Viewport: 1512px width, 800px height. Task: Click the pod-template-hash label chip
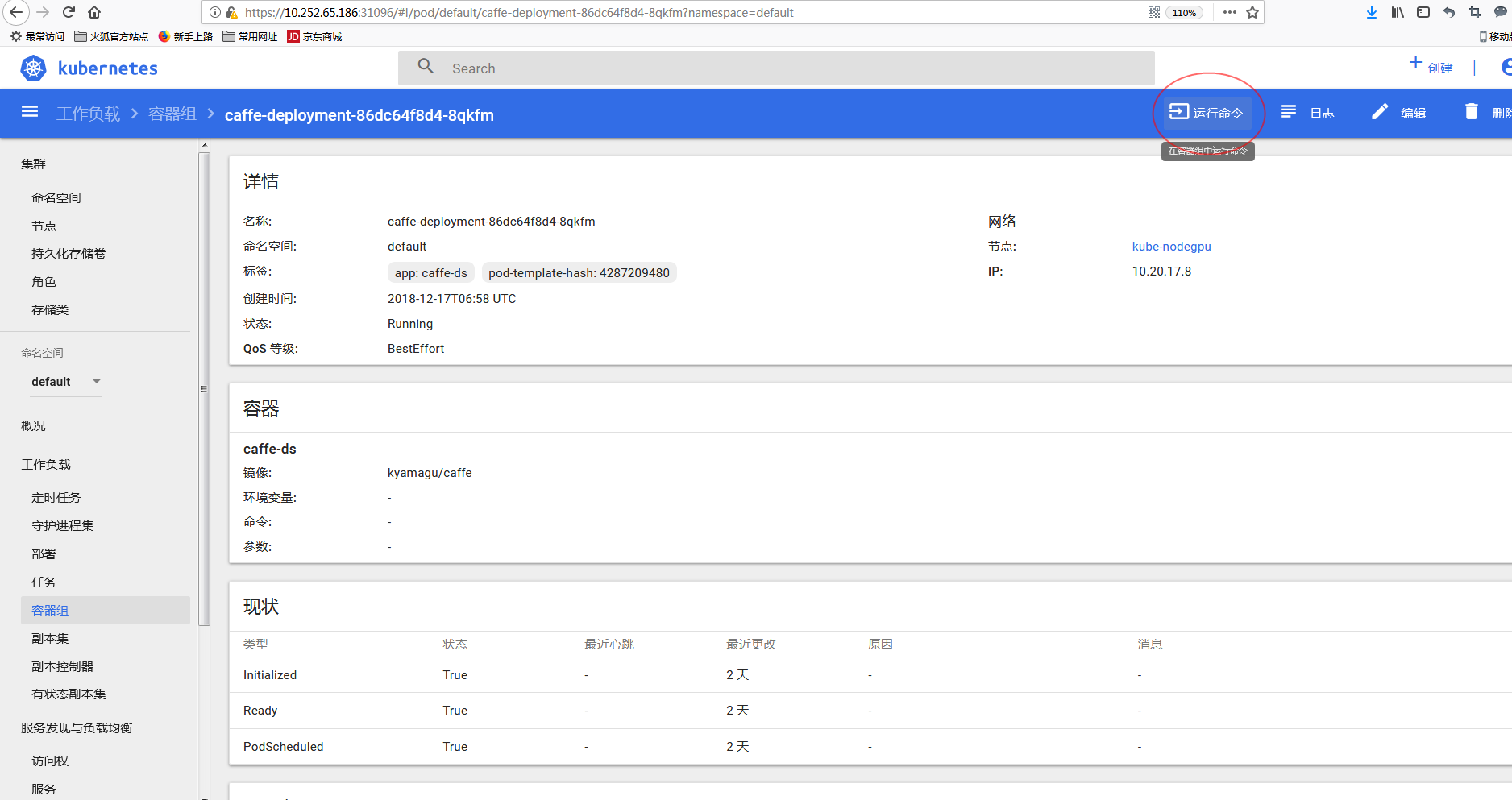click(579, 273)
